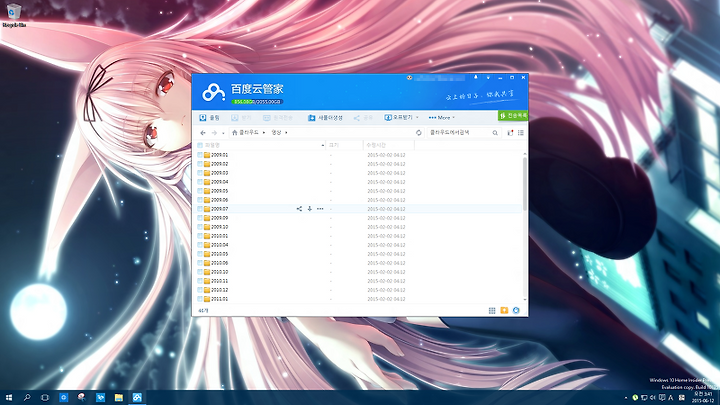Sort by the size column header
The image size is (720, 405).
click(344, 145)
